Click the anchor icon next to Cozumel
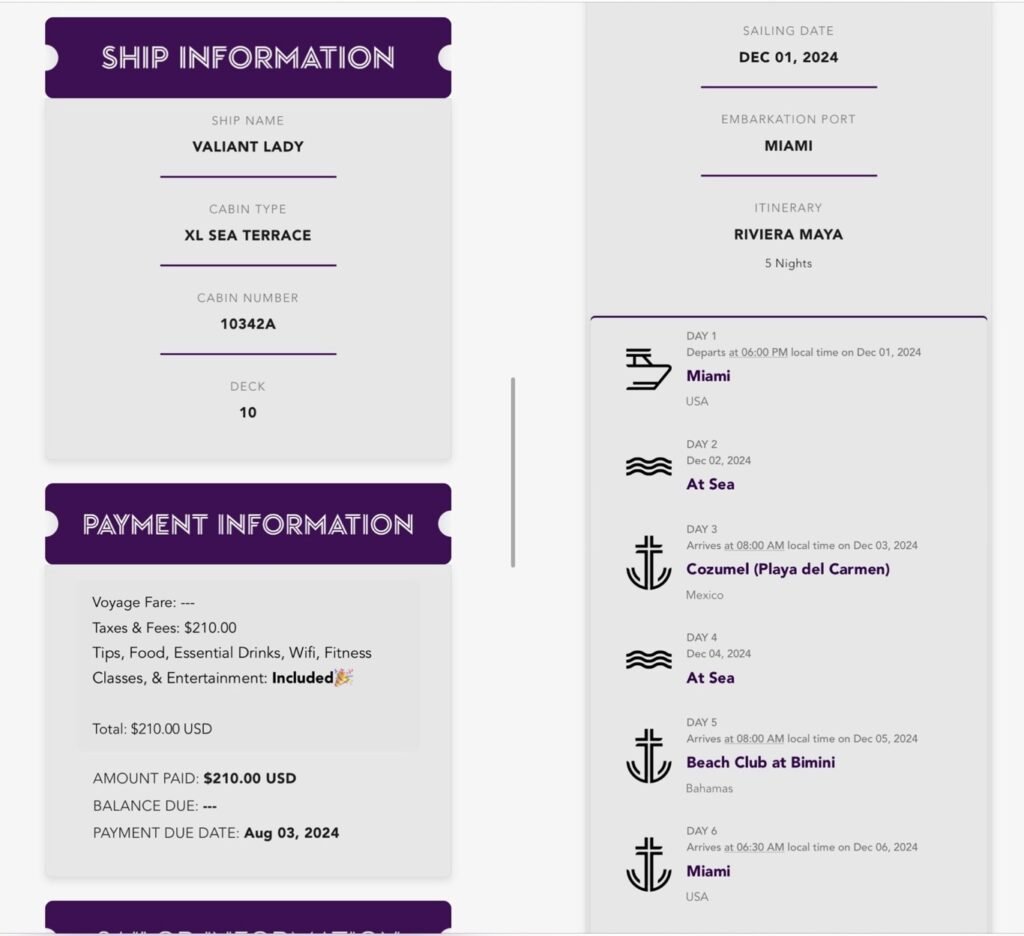Screen dimensions: 1024x936 click(x=648, y=562)
